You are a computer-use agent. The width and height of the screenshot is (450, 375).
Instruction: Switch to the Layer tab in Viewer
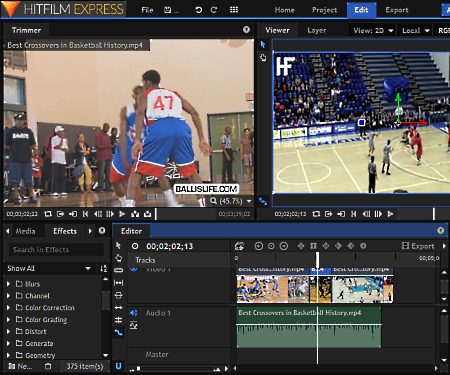coord(316,30)
